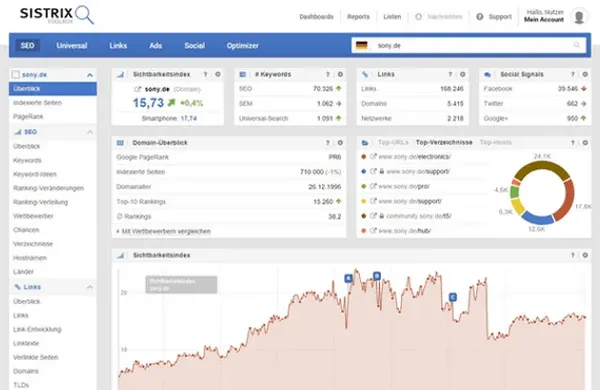Open Domain-Überblick settings gear

pyautogui.click(x=340, y=143)
